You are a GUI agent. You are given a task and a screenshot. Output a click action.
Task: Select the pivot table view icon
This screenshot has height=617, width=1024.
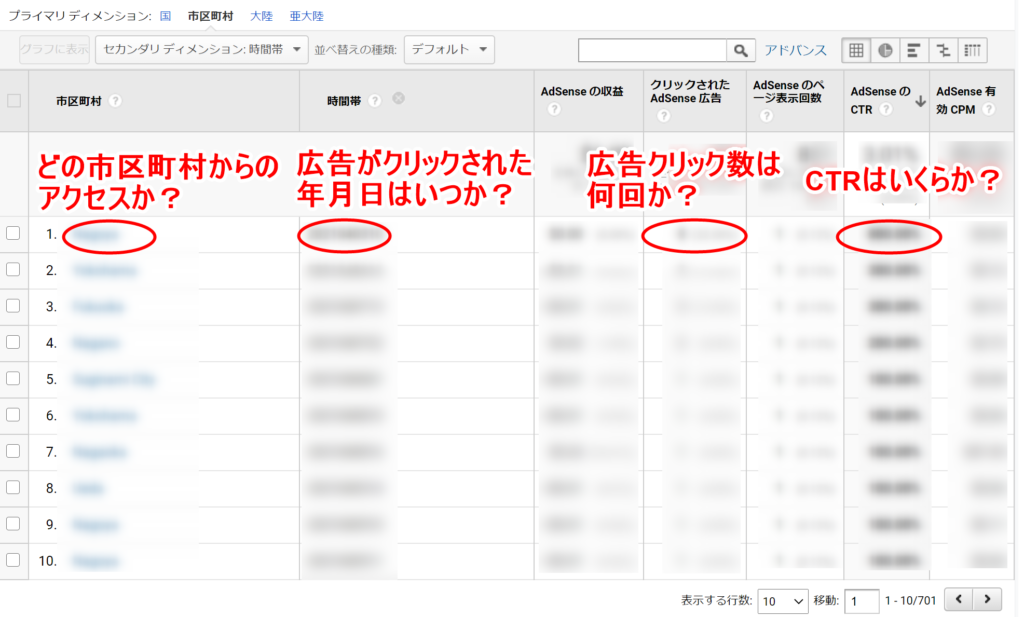(973, 50)
